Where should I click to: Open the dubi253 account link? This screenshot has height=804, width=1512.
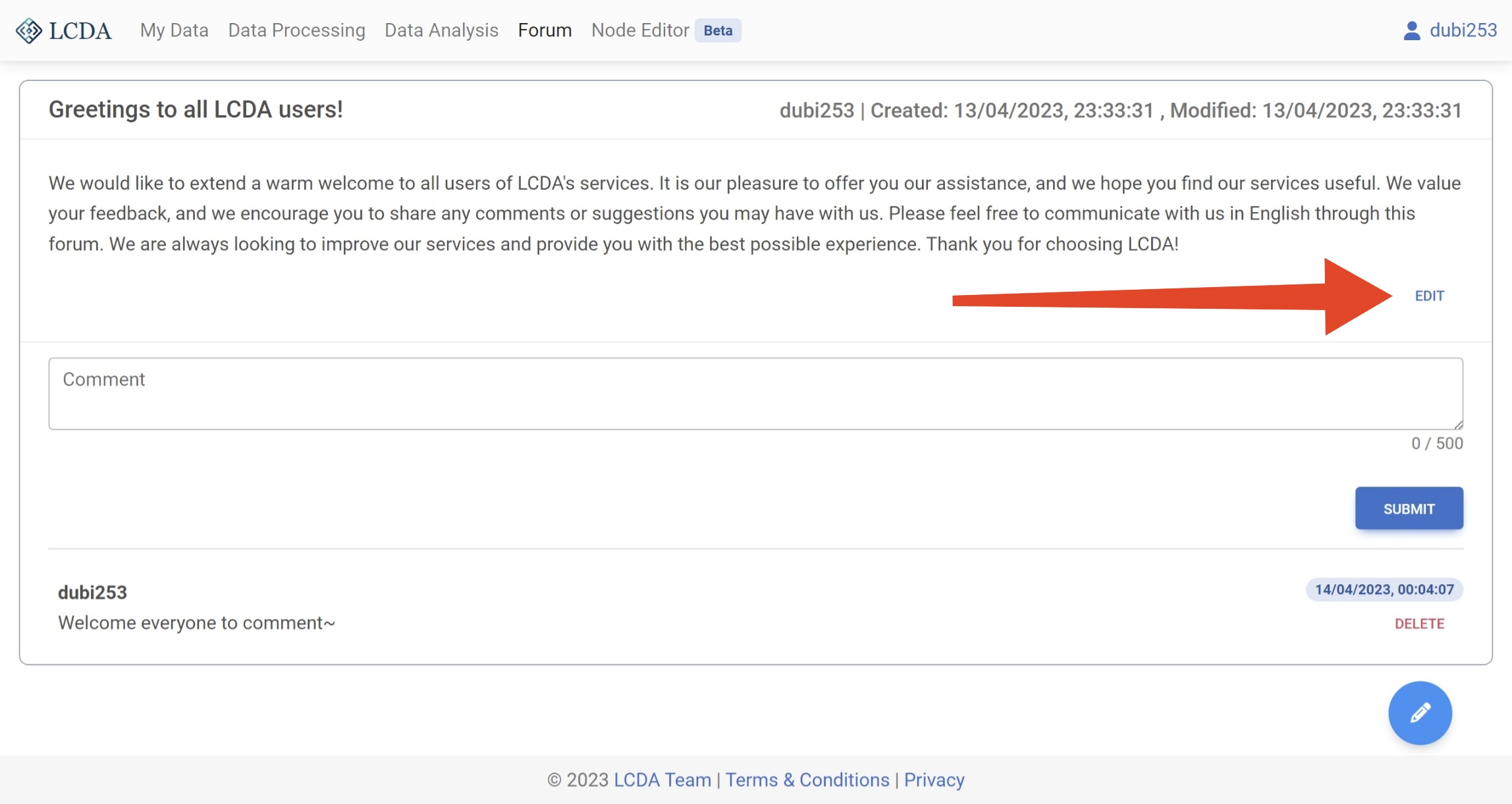pyautogui.click(x=1463, y=30)
